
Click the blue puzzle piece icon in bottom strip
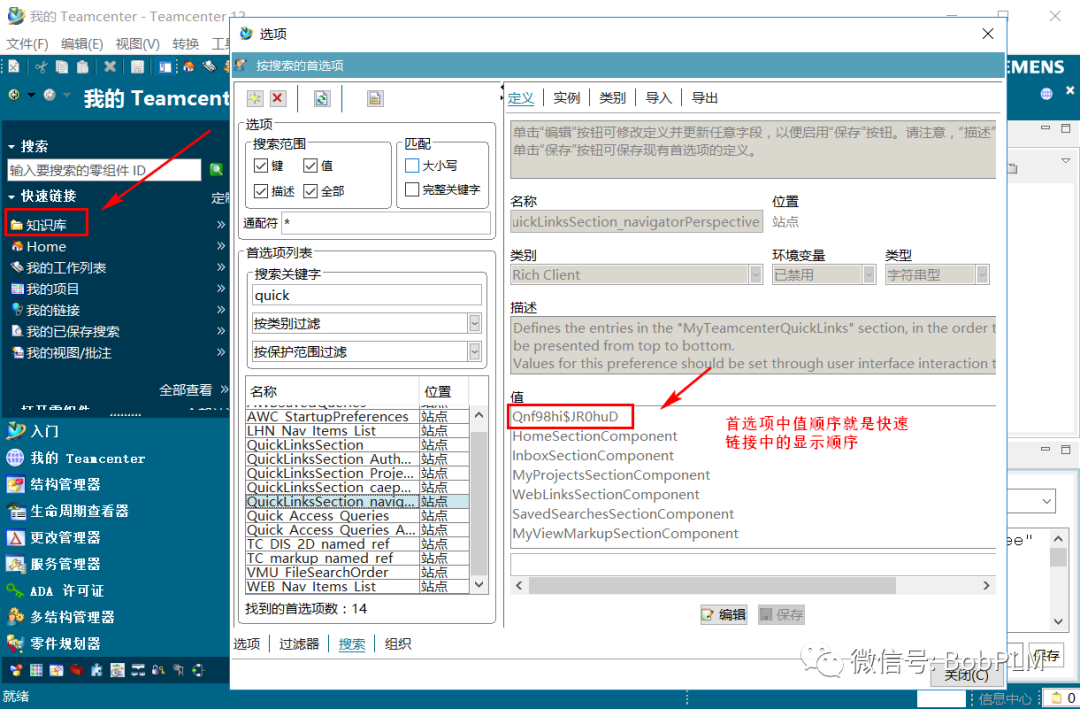click(x=97, y=669)
